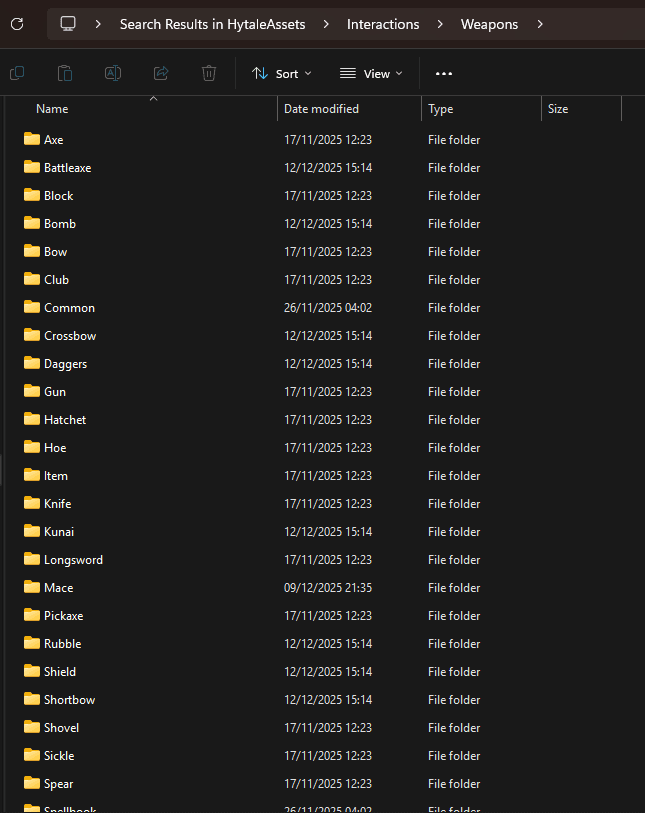This screenshot has width=645, height=813.
Task: Open the See more ellipsis menu
Action: pyautogui.click(x=444, y=73)
